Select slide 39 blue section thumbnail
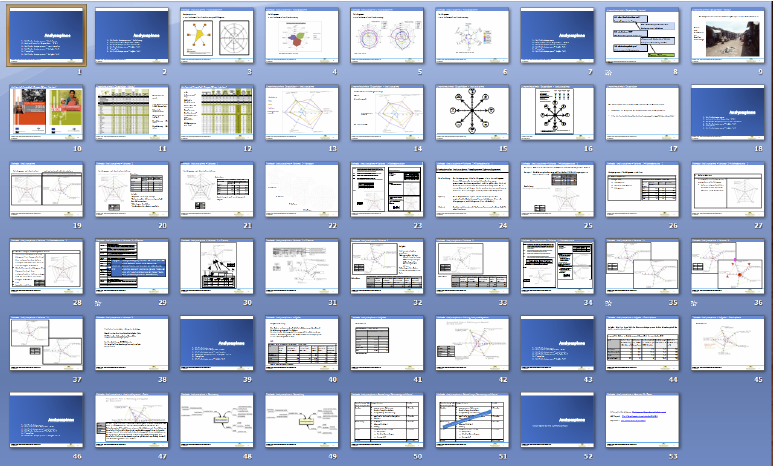 click(217, 344)
